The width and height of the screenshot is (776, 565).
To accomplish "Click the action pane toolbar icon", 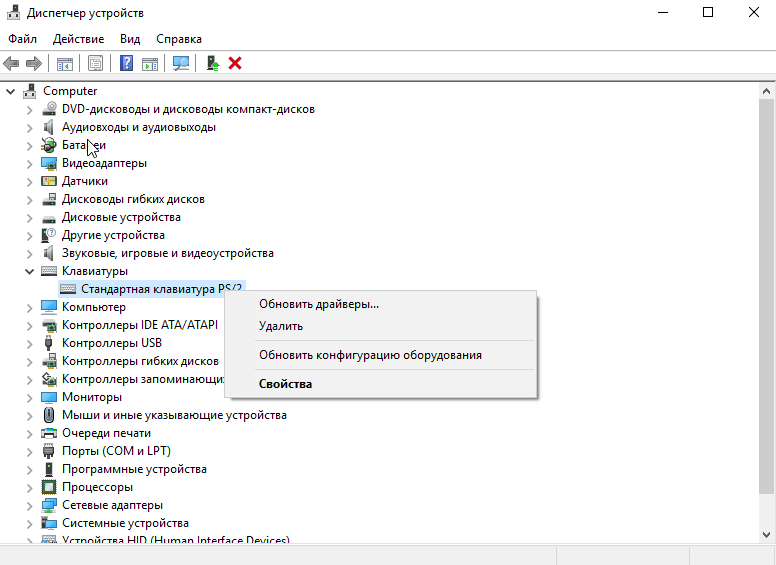I will 150,63.
